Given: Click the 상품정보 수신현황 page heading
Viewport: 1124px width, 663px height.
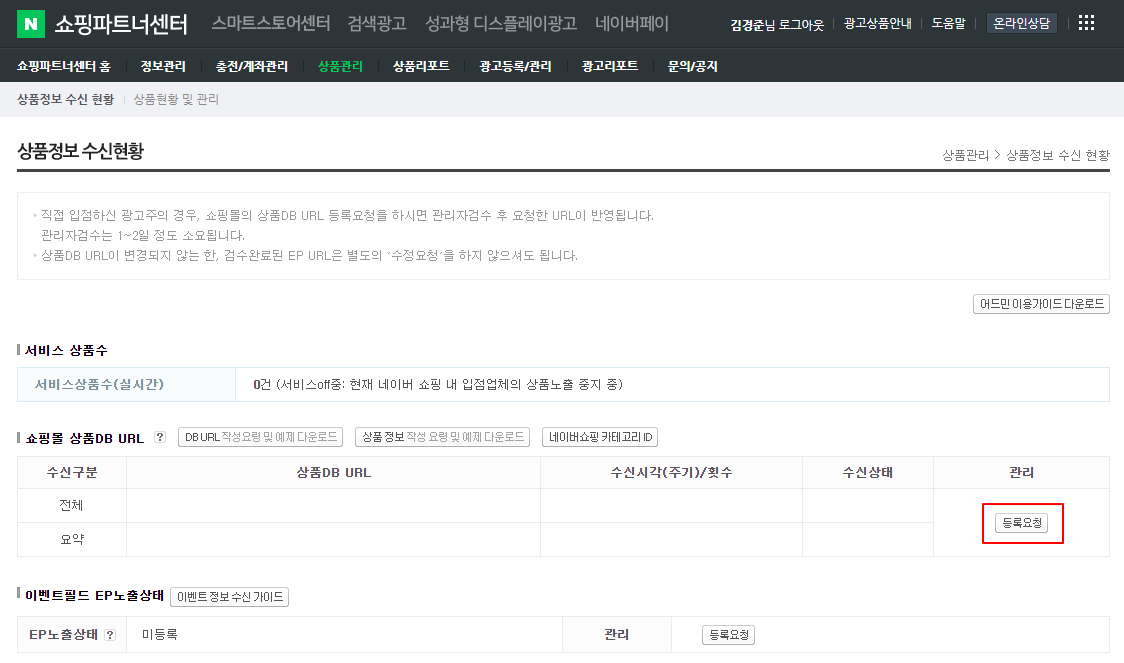Looking at the screenshot, I should tap(80, 151).
